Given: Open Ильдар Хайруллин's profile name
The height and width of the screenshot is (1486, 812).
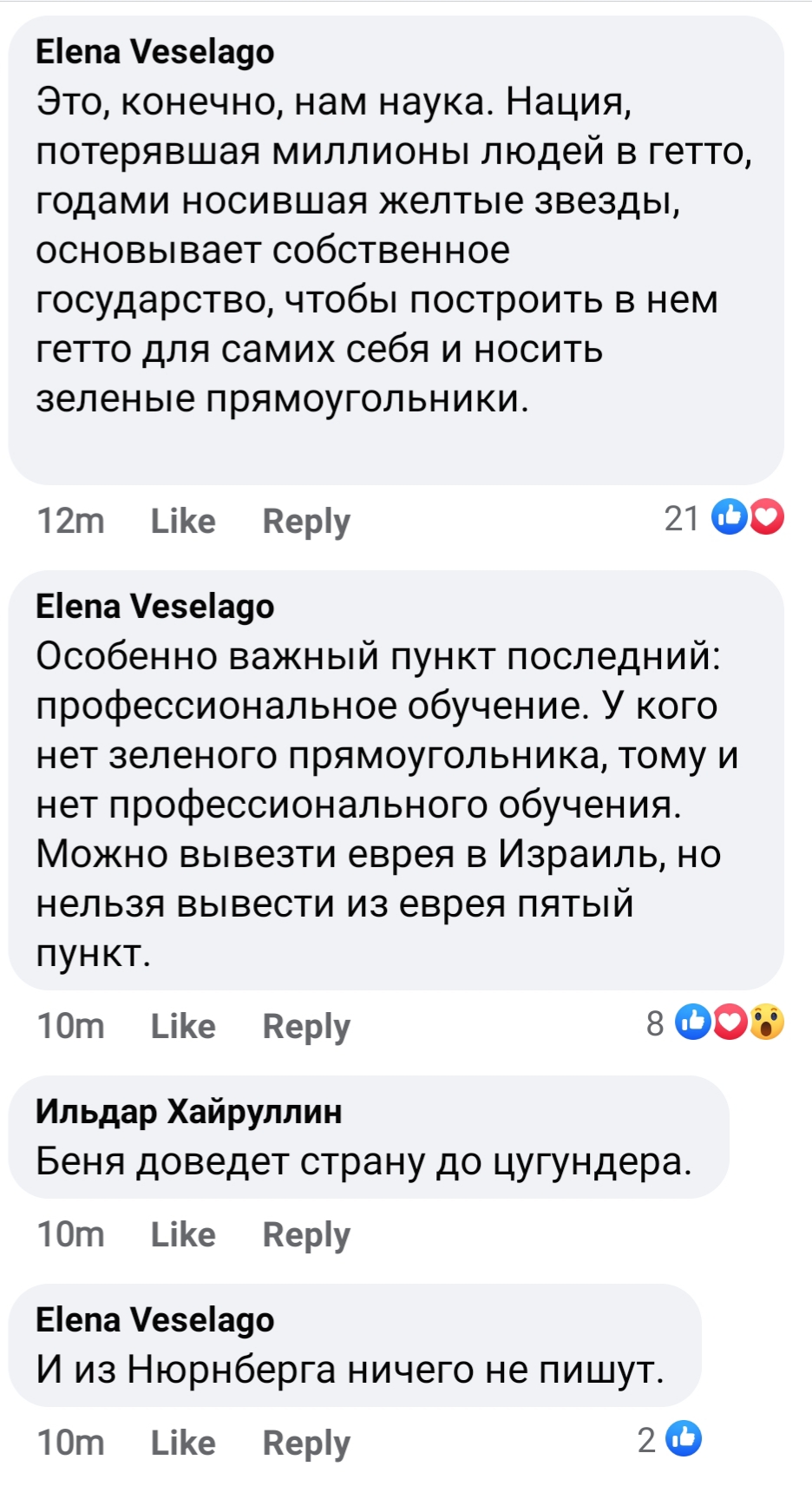Looking at the screenshot, I should (189, 1112).
